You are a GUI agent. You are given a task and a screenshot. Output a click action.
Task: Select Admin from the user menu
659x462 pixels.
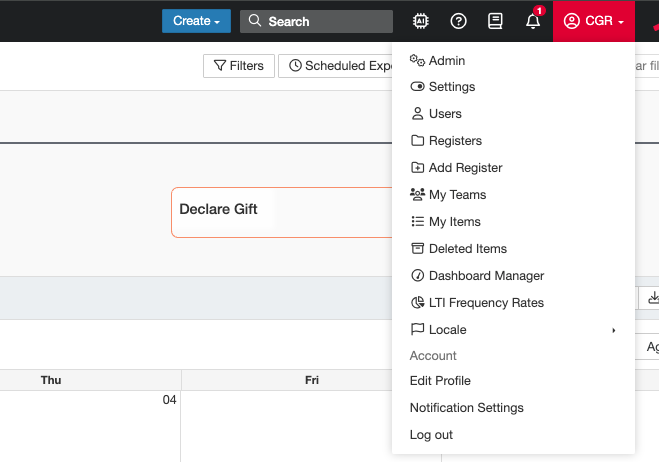tap(513, 61)
